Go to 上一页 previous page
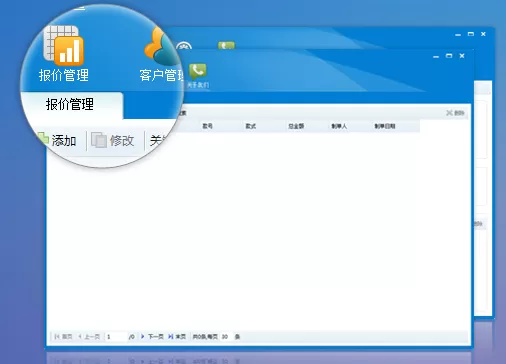This screenshot has width=506, height=364. [89, 337]
